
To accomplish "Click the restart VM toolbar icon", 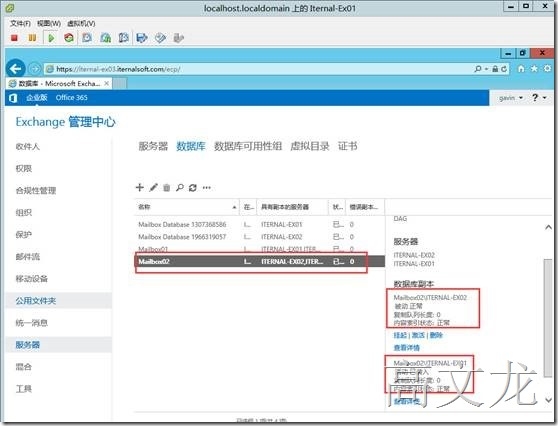I will [x=69, y=38].
